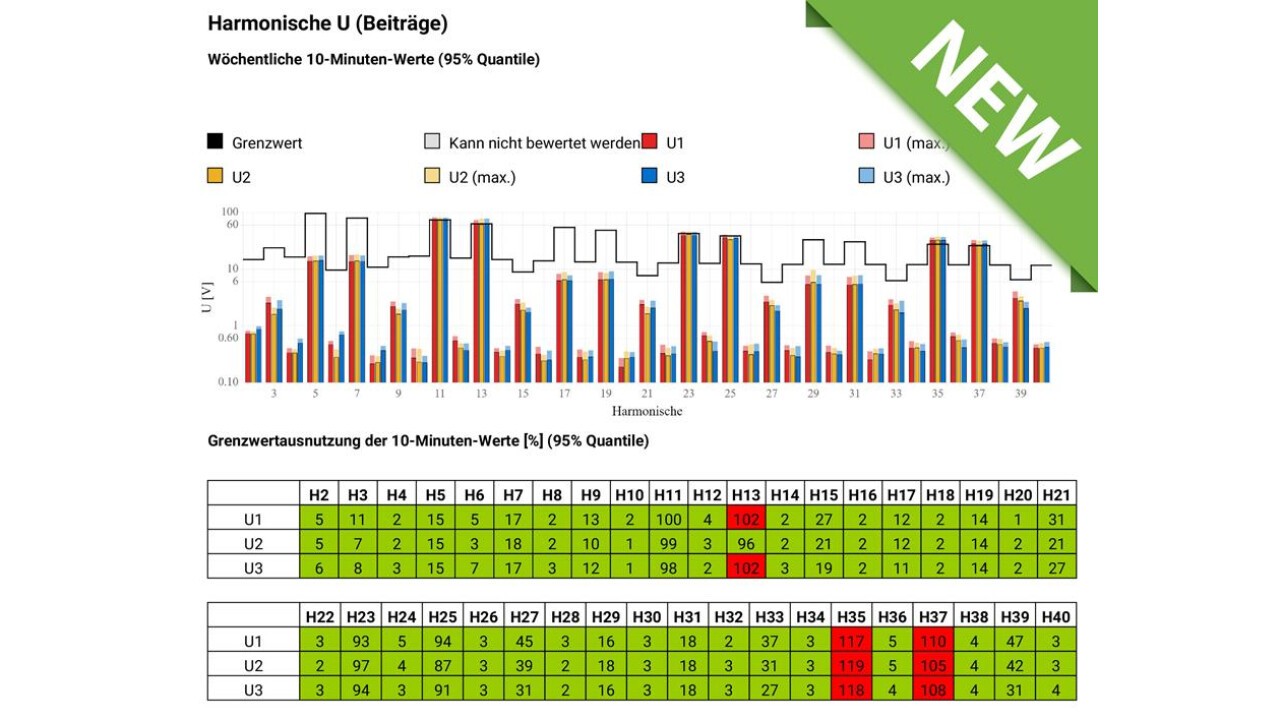Click the U1 row label in the H2–H21 table

coord(253,518)
